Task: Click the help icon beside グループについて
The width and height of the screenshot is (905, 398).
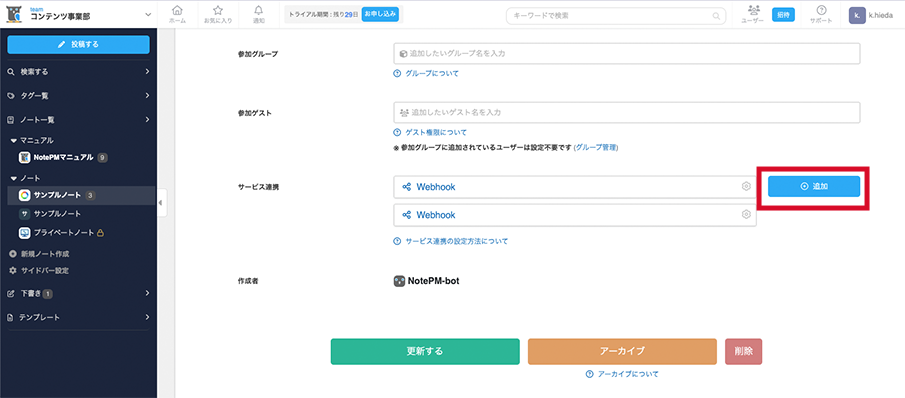Action: (397, 74)
